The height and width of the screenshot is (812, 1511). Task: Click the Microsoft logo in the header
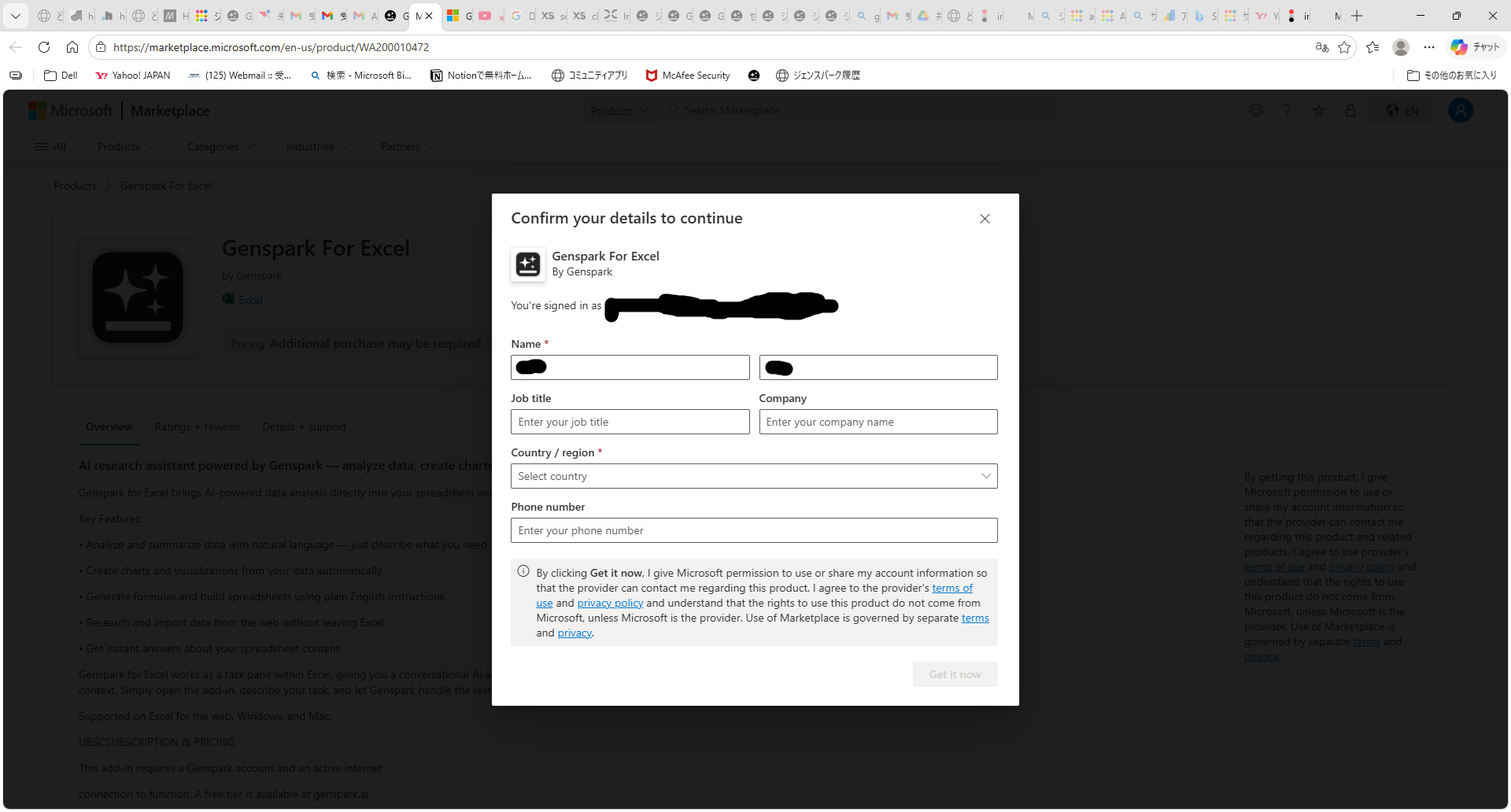71,110
